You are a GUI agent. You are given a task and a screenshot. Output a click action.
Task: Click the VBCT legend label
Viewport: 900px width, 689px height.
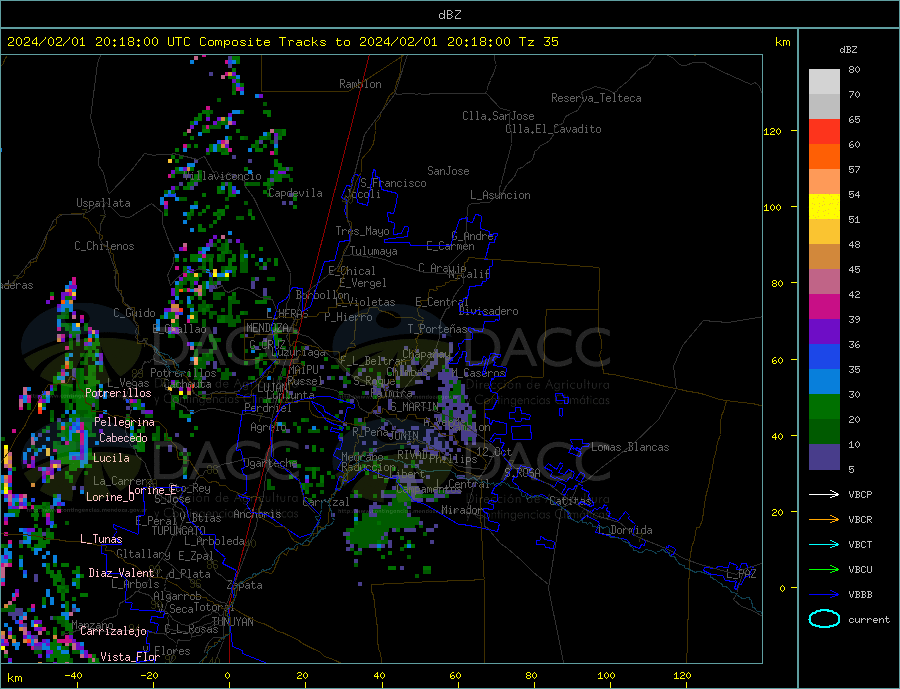[860, 544]
